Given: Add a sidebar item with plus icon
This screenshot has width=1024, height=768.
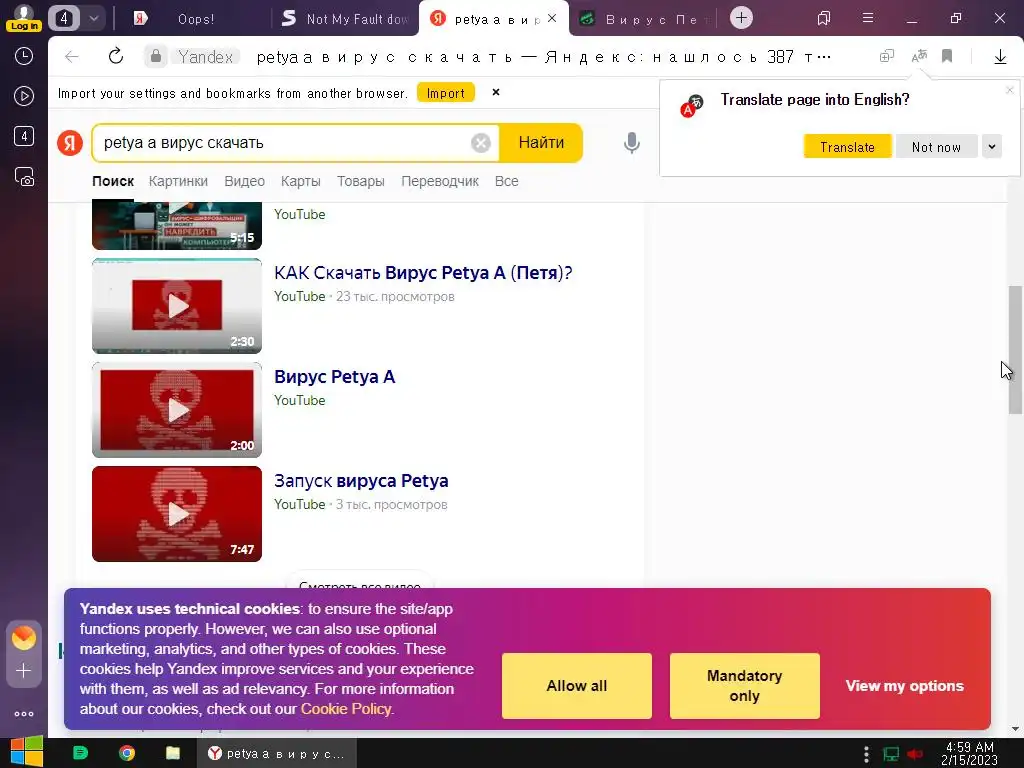Looking at the screenshot, I should point(24,671).
